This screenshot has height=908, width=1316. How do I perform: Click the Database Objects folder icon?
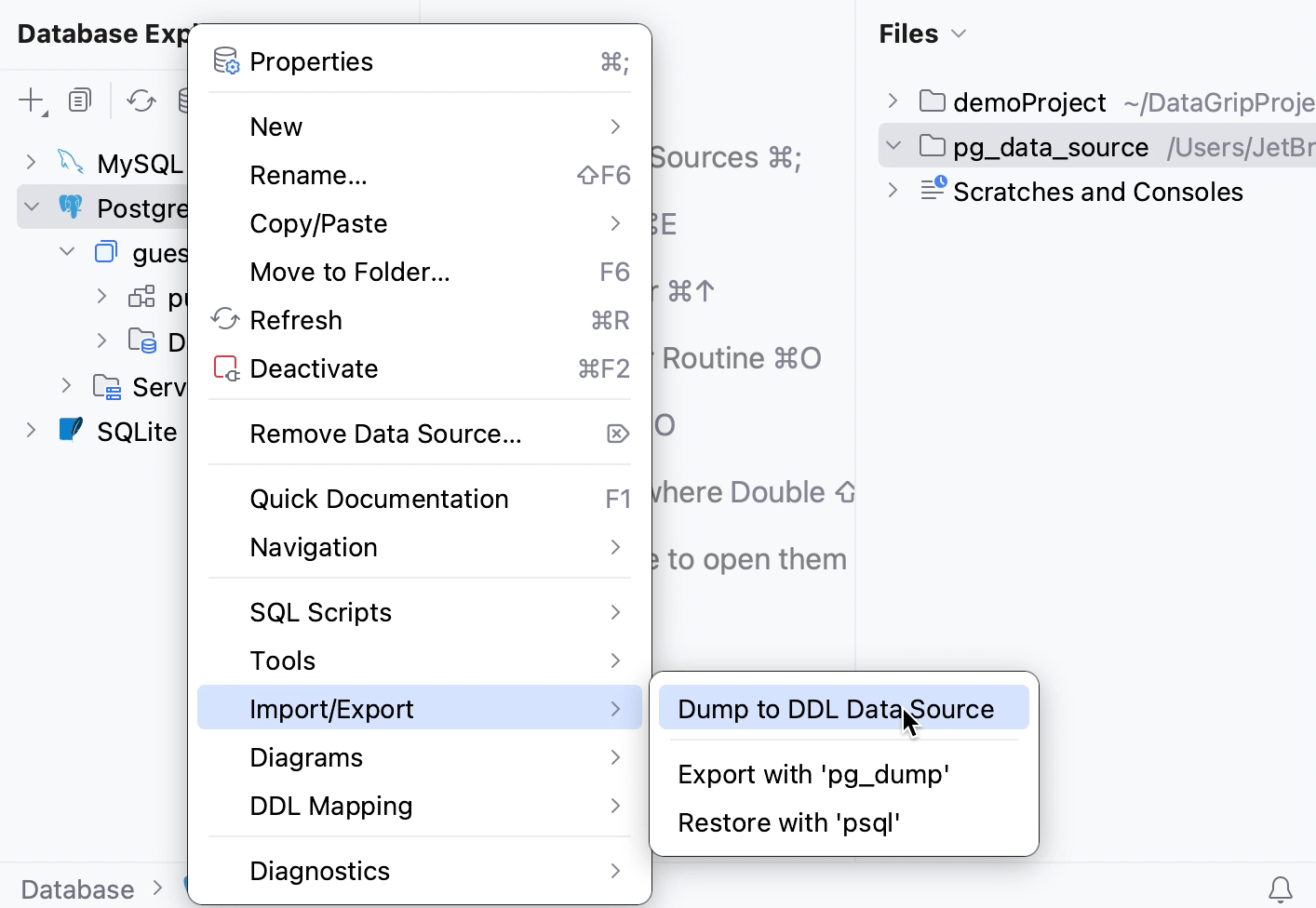pyautogui.click(x=141, y=341)
